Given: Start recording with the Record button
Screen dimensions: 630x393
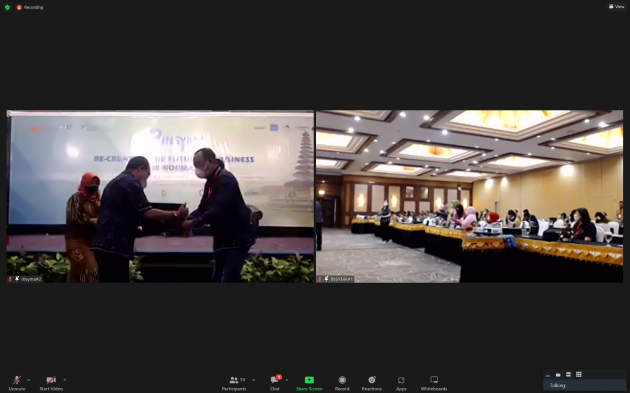Looking at the screenshot, I should pyautogui.click(x=342, y=383).
